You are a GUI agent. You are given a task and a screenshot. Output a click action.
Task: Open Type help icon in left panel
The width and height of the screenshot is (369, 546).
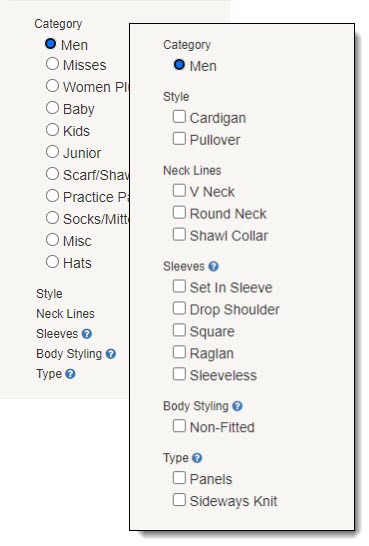[x=70, y=374]
